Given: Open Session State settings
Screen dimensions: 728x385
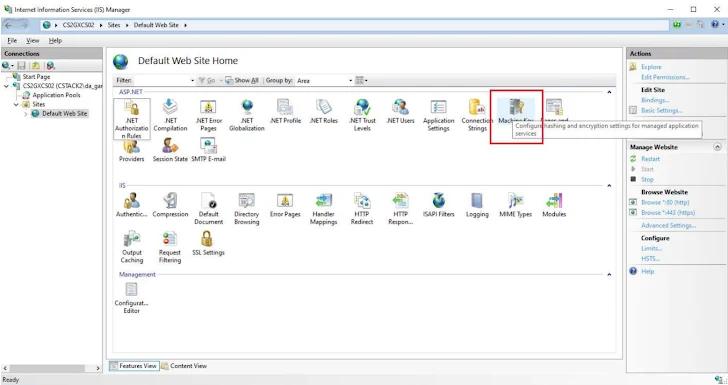Looking at the screenshot, I should [x=170, y=151].
